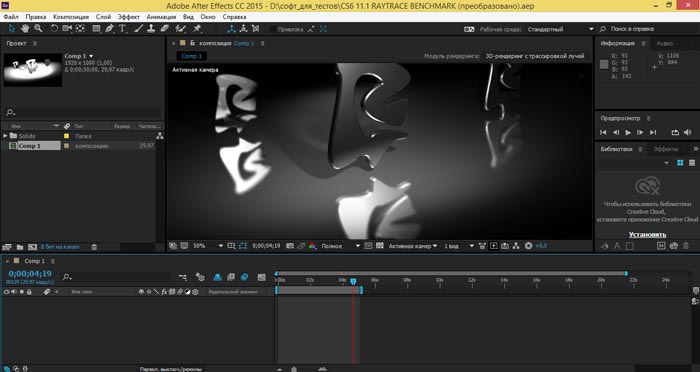Select the Zoom magnifier tool
Viewport: 700px width, 372px height.
click(38, 29)
